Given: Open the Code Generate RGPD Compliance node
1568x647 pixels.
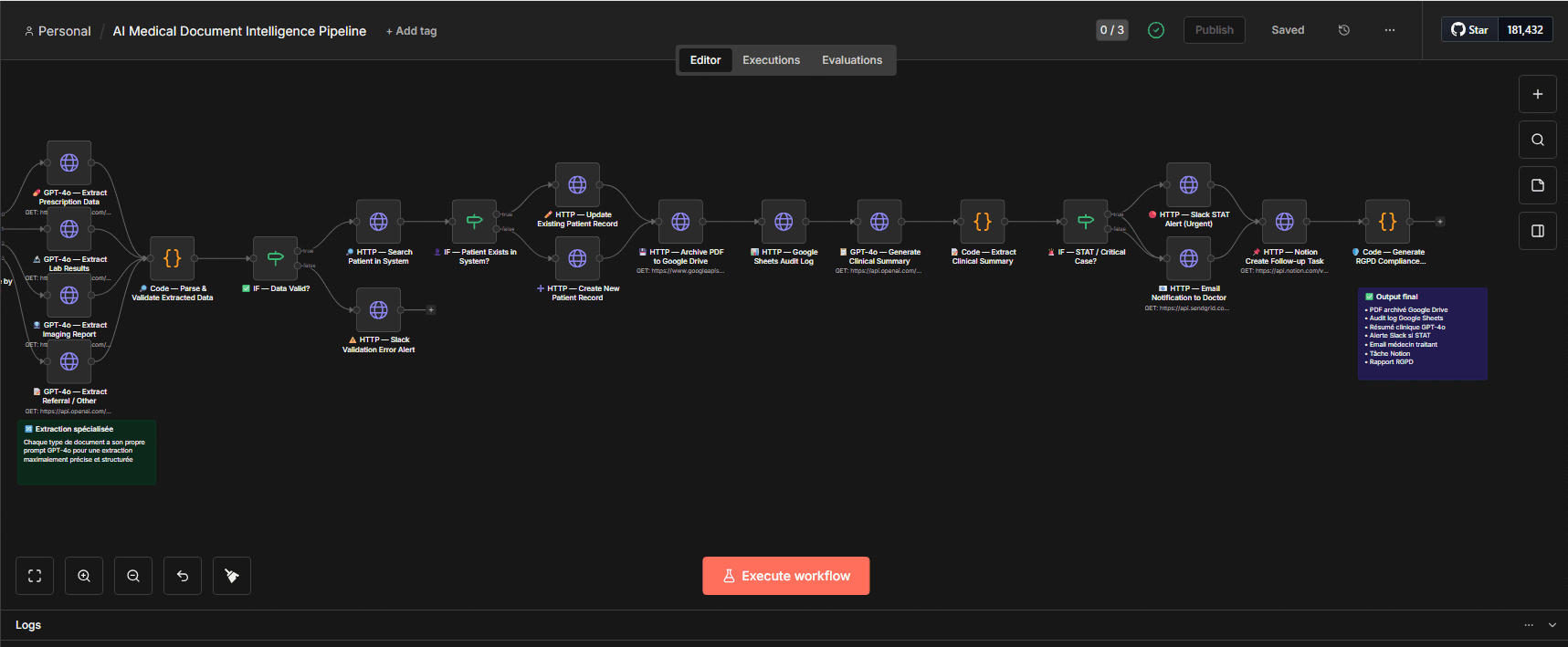Looking at the screenshot, I should [x=1388, y=222].
